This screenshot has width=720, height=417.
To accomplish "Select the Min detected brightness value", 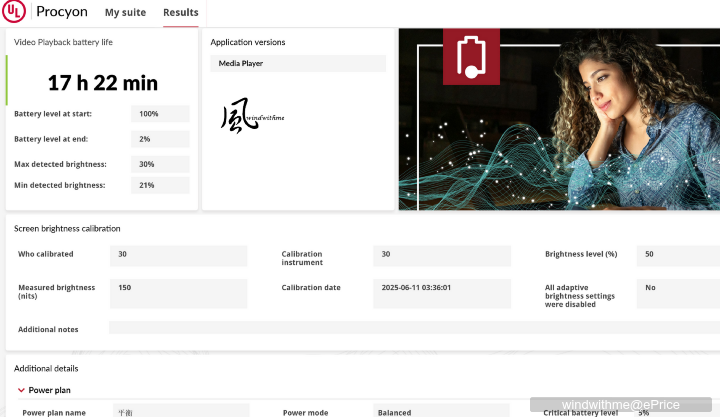I will point(160,185).
